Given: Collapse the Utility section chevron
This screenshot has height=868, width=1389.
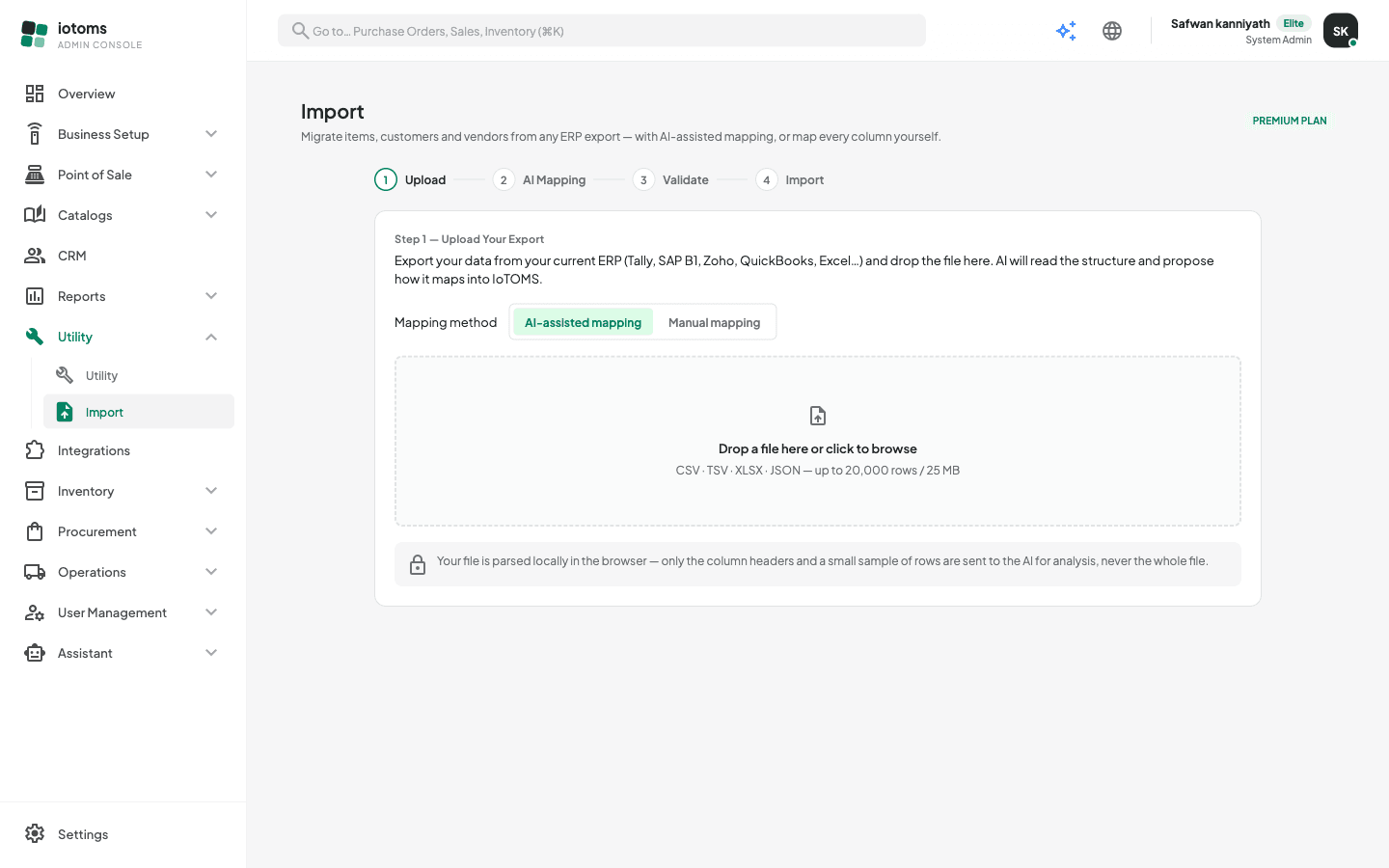Looking at the screenshot, I should 211,337.
